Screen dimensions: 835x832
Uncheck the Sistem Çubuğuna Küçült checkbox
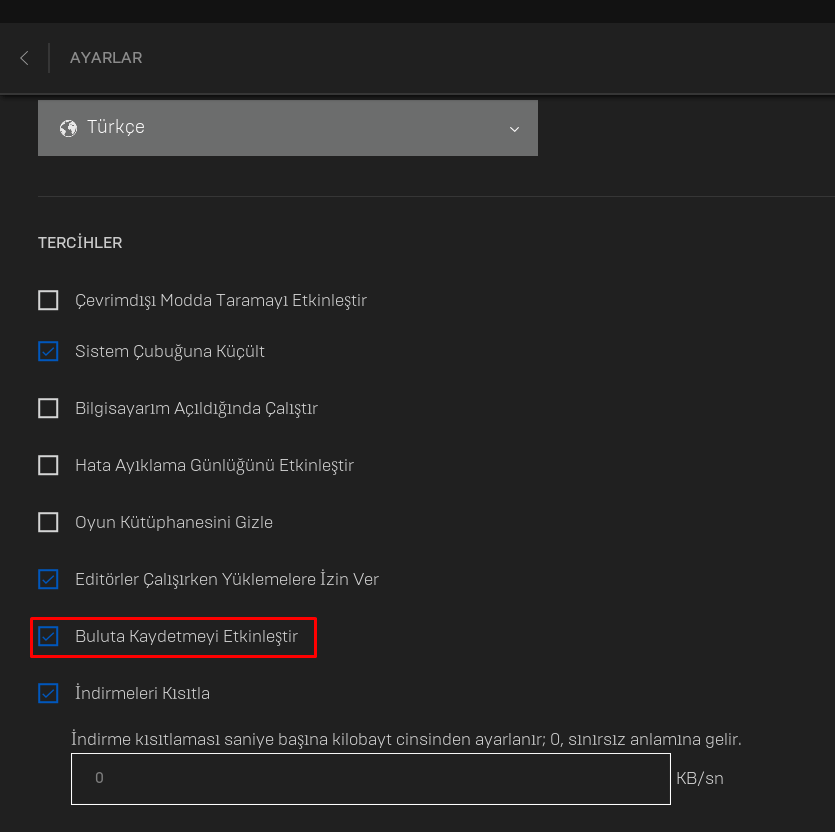pyautogui.click(x=48, y=351)
